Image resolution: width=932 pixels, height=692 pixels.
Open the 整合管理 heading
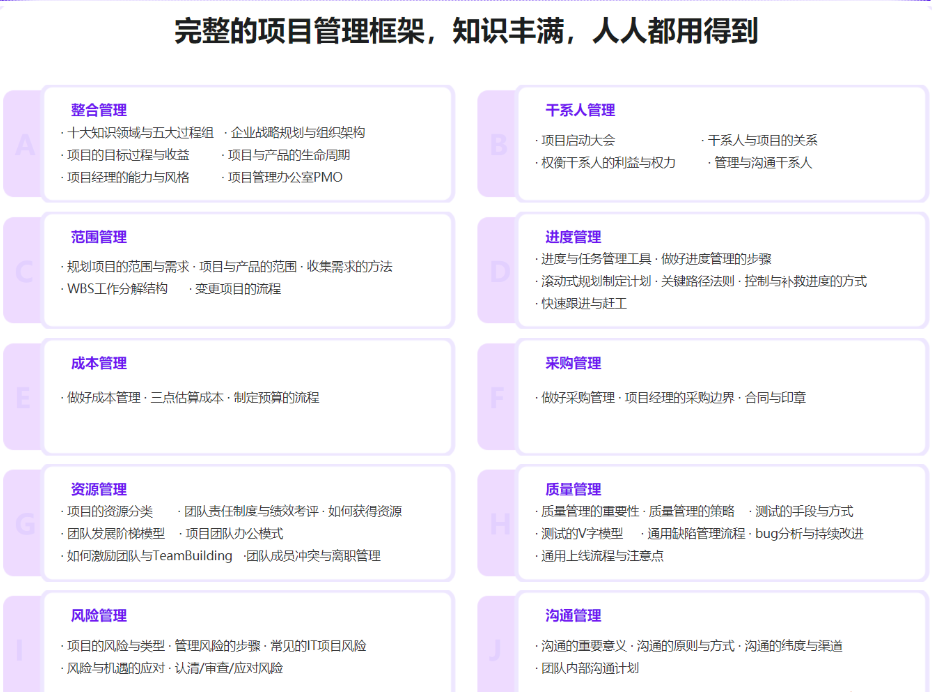pos(99,110)
